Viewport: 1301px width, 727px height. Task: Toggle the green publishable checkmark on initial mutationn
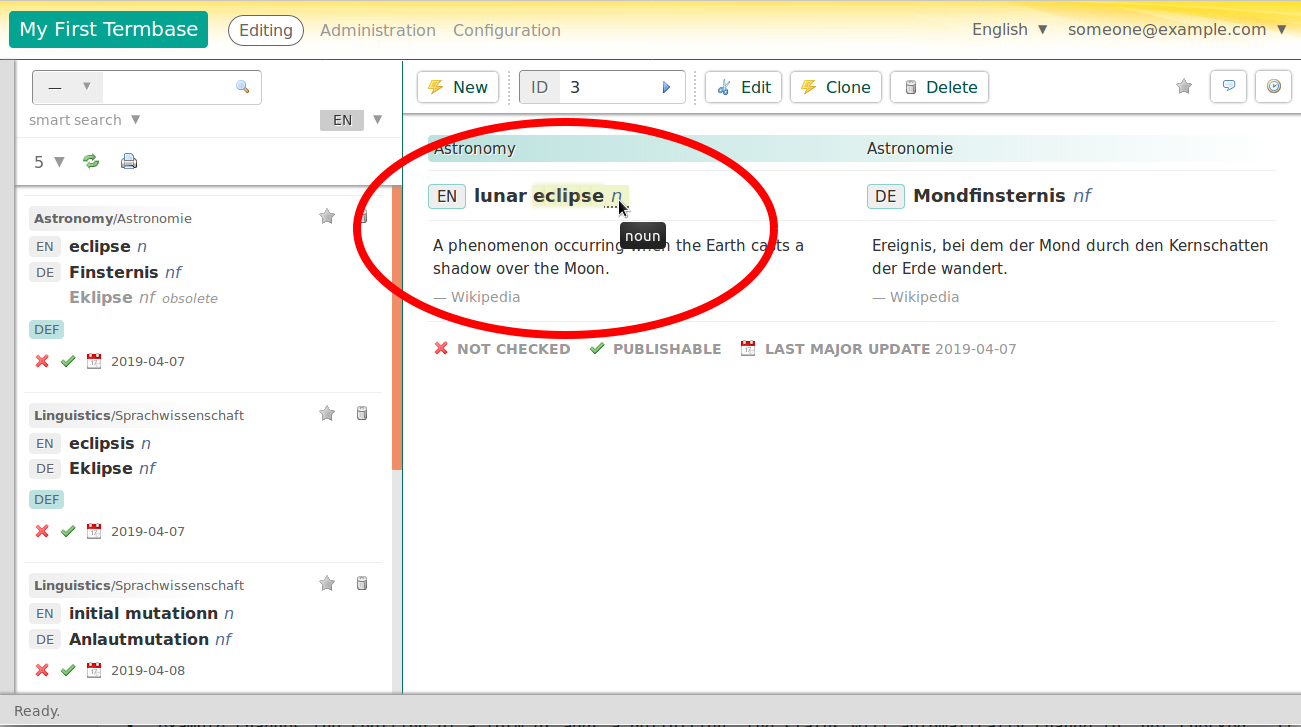click(x=67, y=670)
